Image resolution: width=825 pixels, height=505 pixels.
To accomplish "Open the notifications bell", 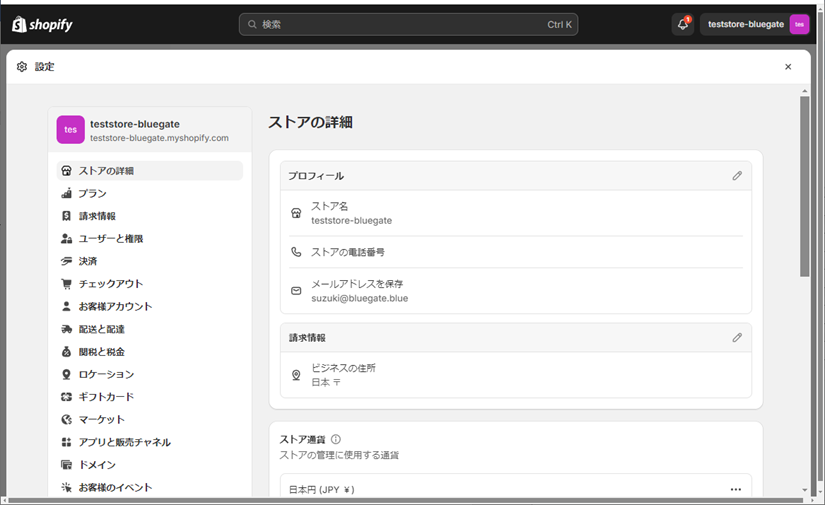I will coord(683,24).
